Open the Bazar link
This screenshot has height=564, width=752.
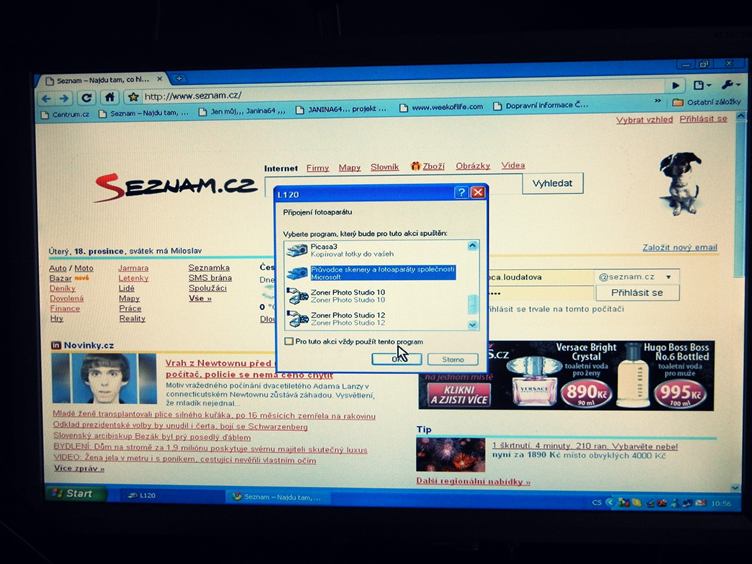click(x=60, y=278)
